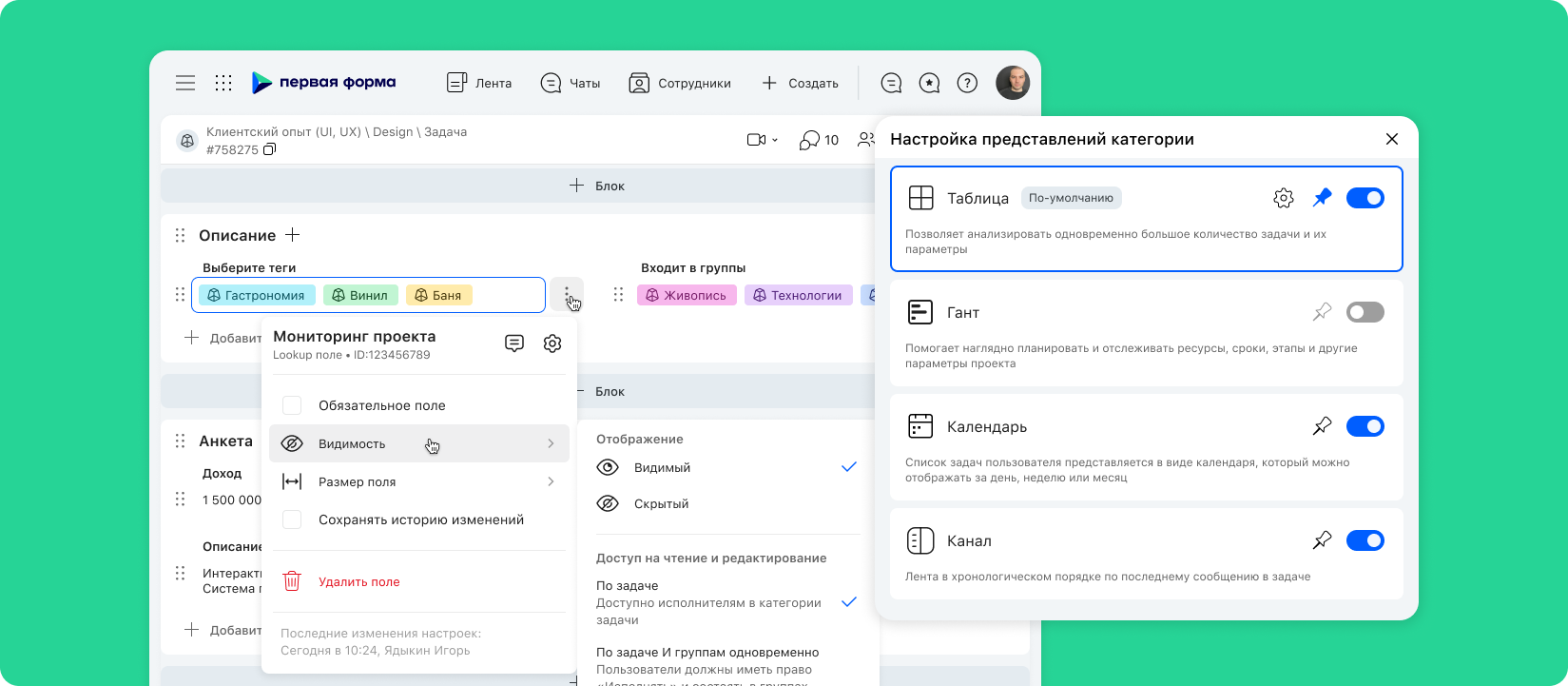This screenshot has width=1568, height=686.
Task: Unpin the Таблица view
Action: [x=1322, y=198]
